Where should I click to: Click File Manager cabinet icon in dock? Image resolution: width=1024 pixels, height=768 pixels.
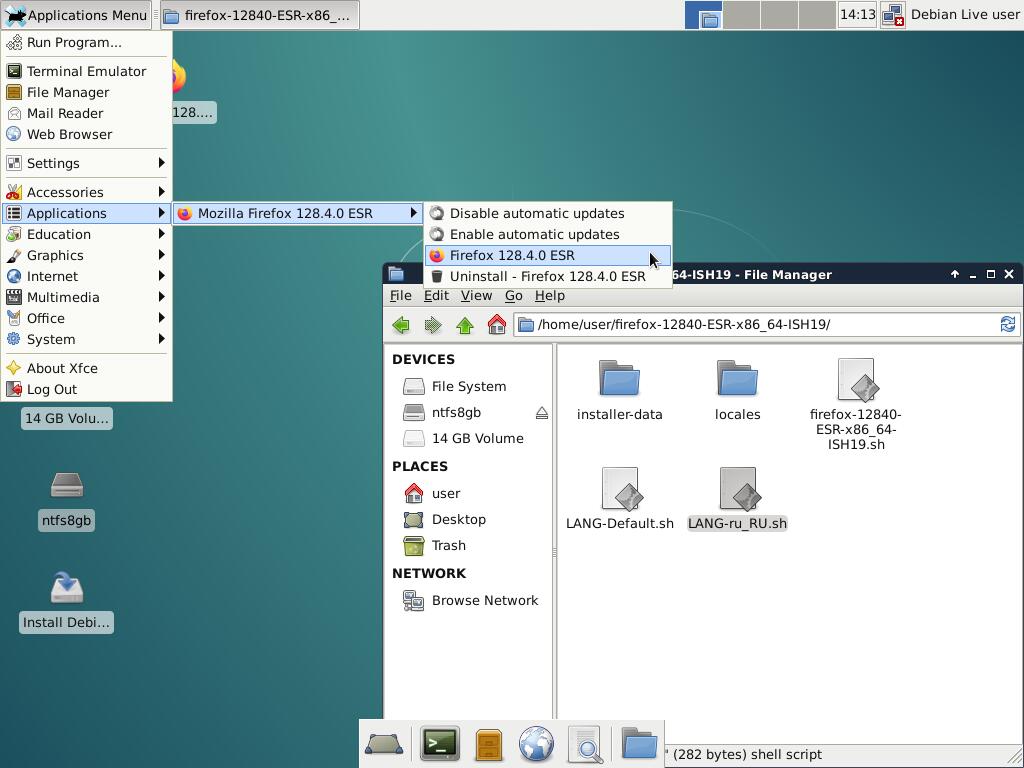pyautogui.click(x=488, y=745)
